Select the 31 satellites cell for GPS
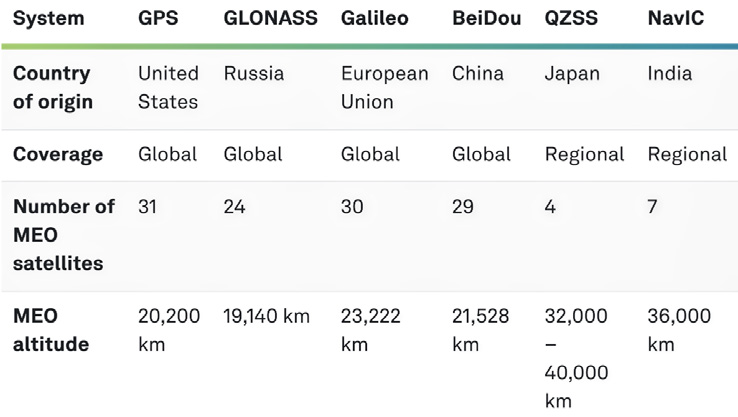This screenshot has width=738, height=417. click(x=148, y=208)
